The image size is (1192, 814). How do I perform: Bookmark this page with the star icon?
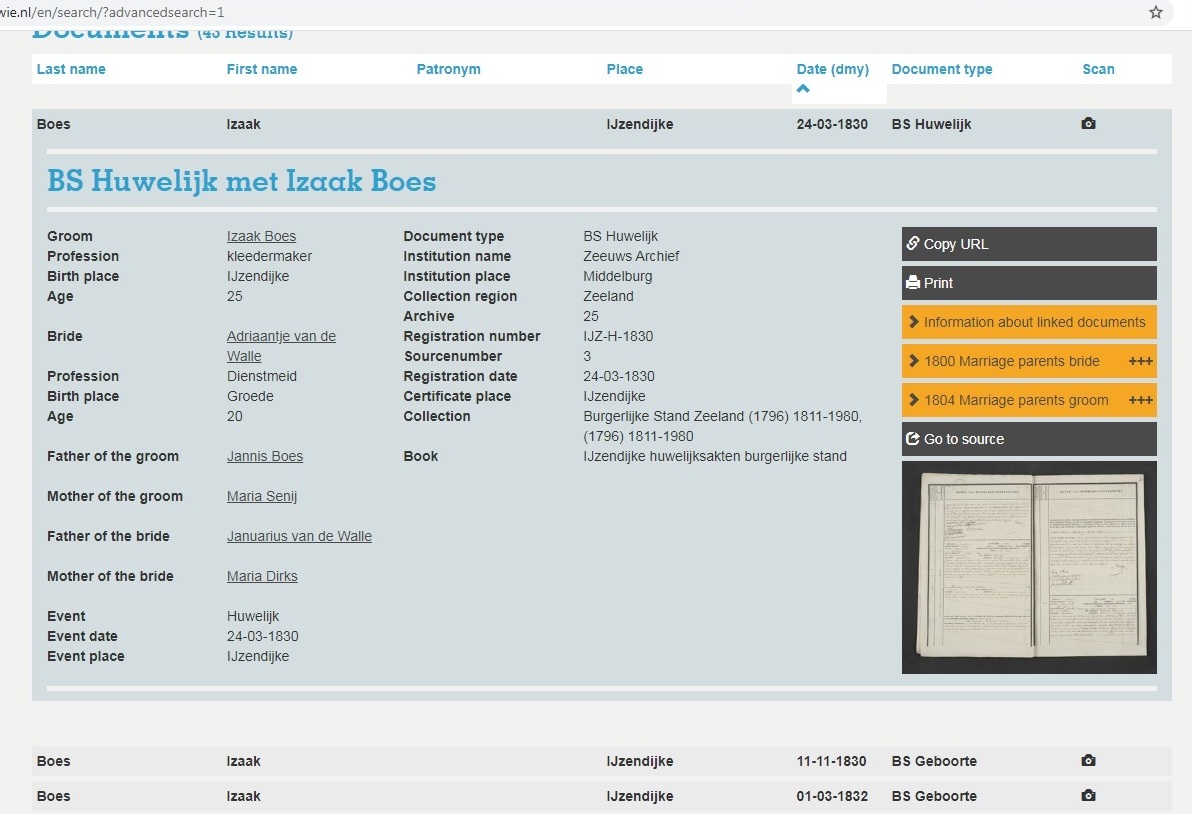click(x=1156, y=12)
